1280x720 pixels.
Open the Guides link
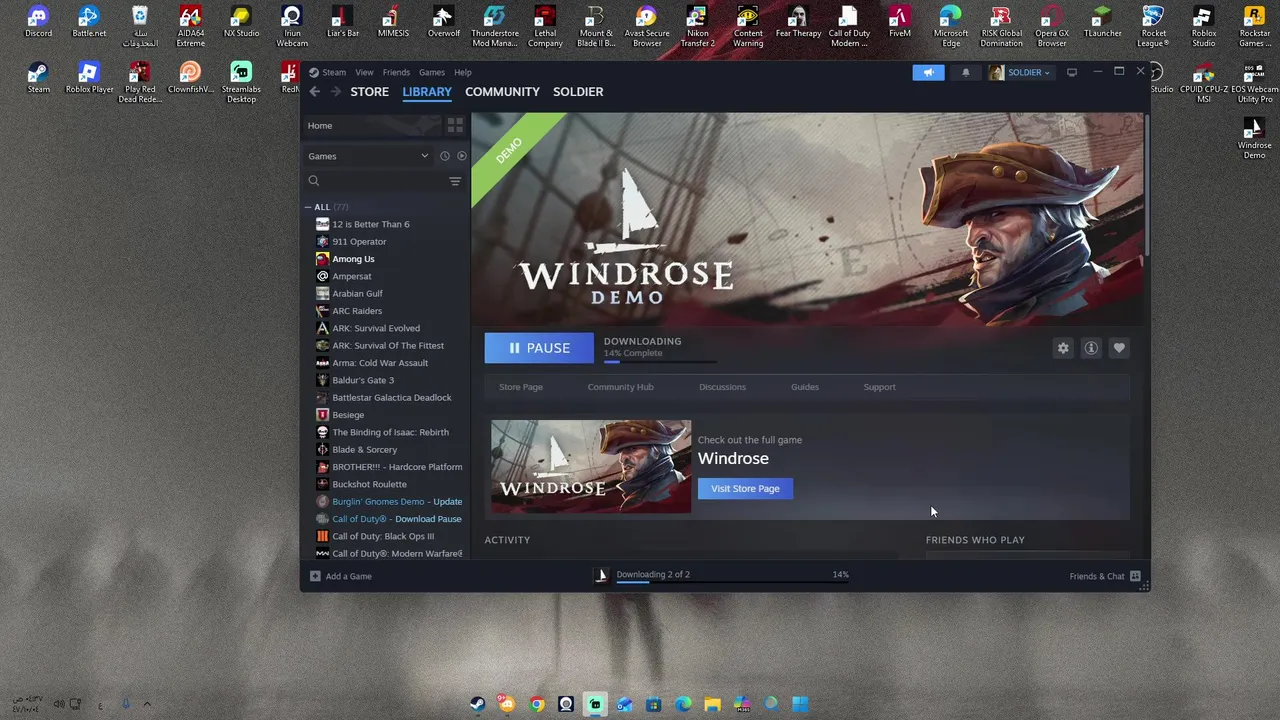coord(805,387)
